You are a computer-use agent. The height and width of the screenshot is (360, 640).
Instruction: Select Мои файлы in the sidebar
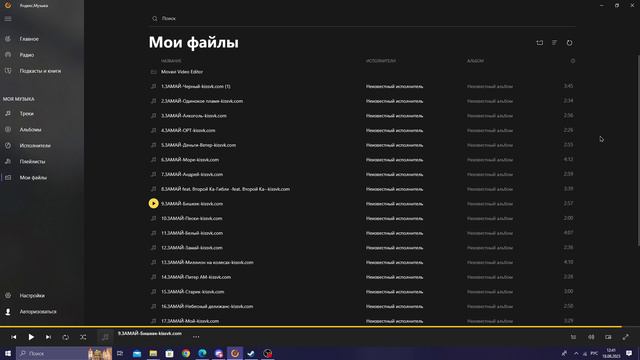33,178
